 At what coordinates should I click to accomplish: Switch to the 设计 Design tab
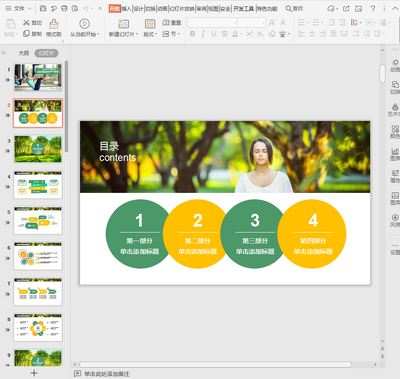[139, 9]
